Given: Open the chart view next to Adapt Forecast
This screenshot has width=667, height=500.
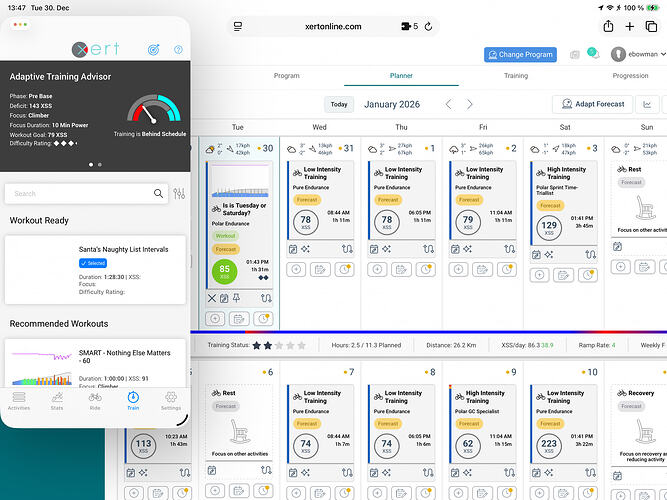Looking at the screenshot, I should [x=647, y=104].
